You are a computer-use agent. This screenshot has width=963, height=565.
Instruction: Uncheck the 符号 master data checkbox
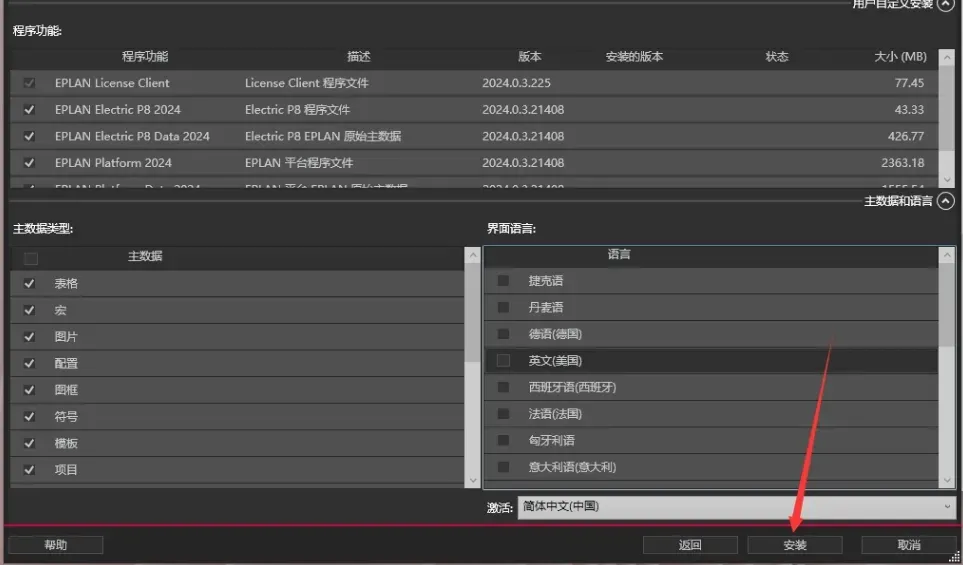(29, 416)
